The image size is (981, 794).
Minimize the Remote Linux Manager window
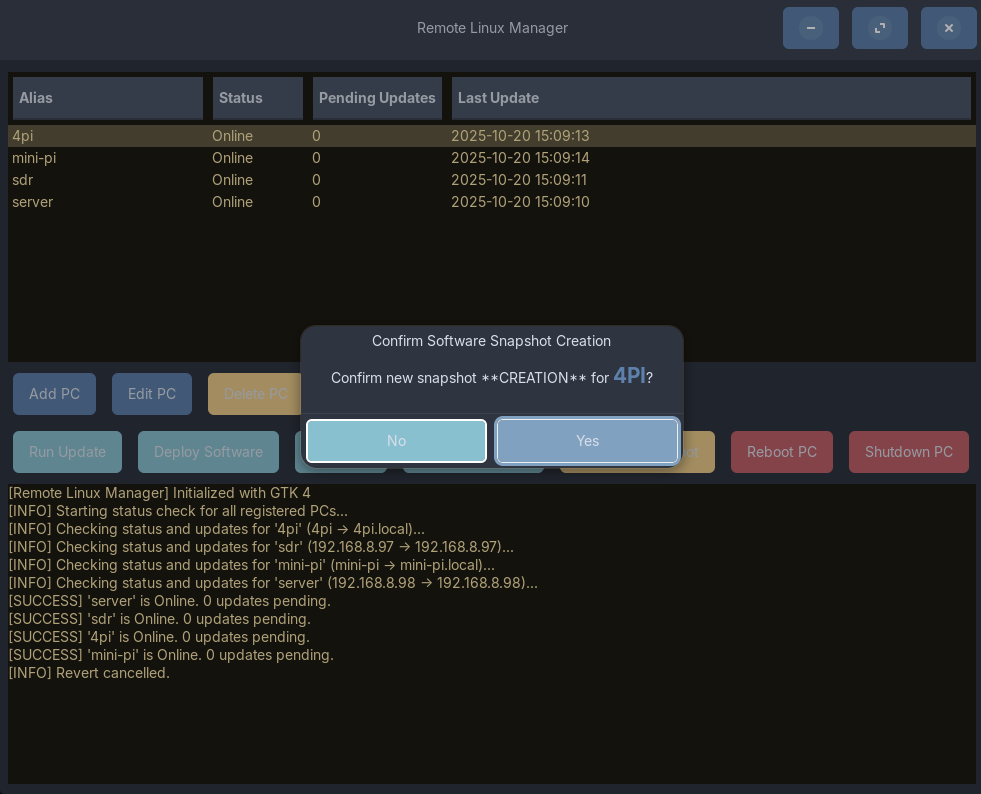810,28
